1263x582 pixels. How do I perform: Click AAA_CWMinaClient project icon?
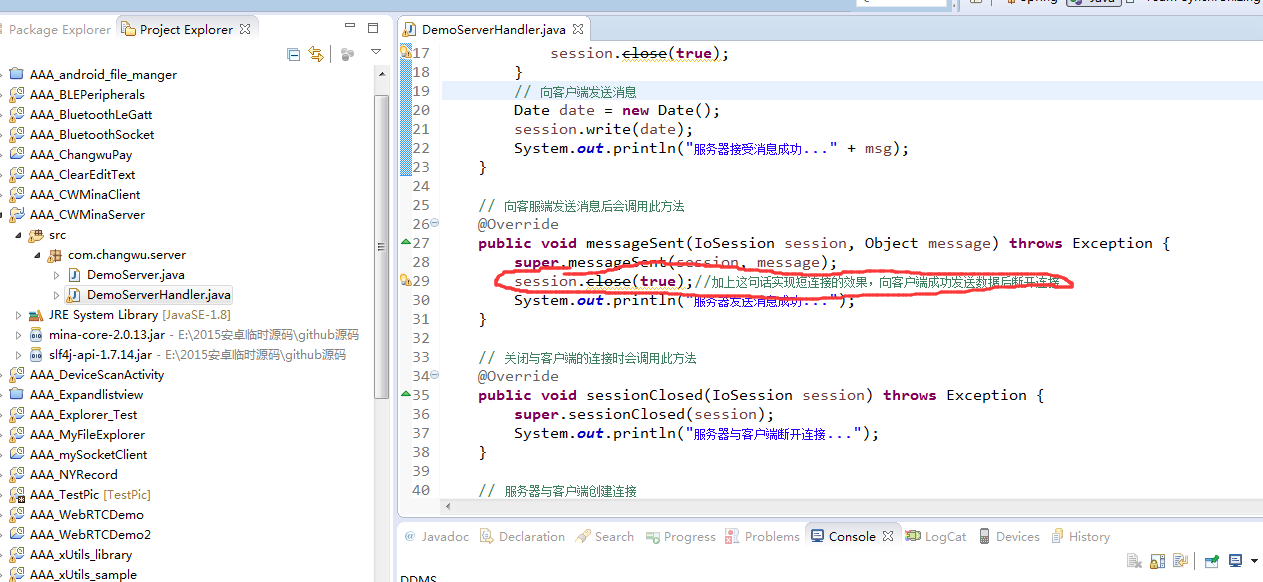(17, 194)
